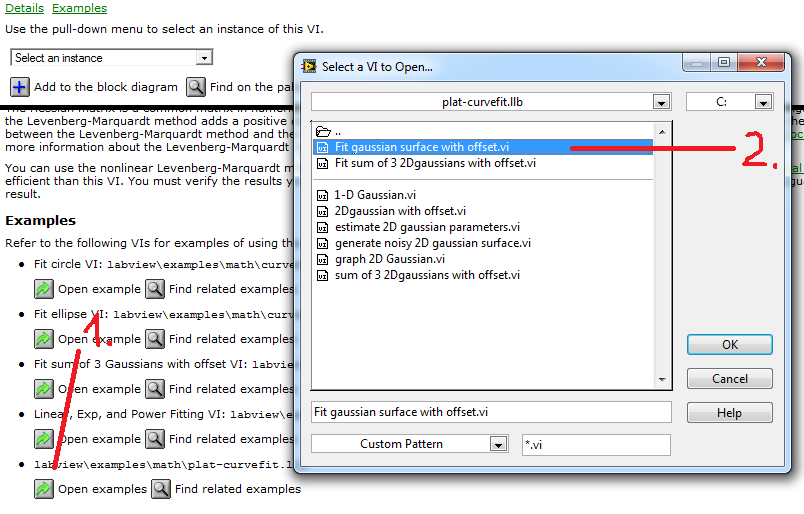Click Open example icon under Fit sum of 3 Gaussians

pyautogui.click(x=44, y=389)
